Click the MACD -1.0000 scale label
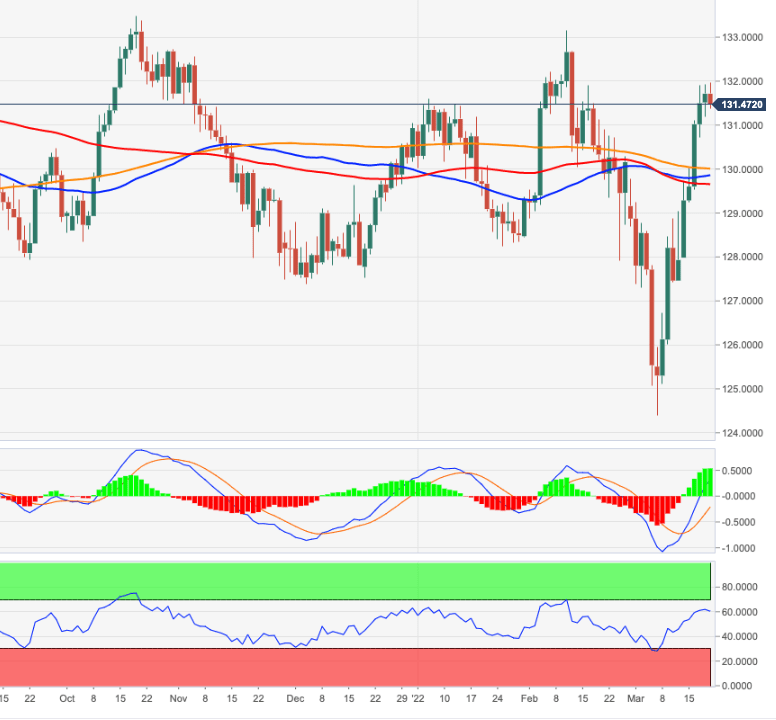This screenshot has height=720, width=776. tap(736, 548)
